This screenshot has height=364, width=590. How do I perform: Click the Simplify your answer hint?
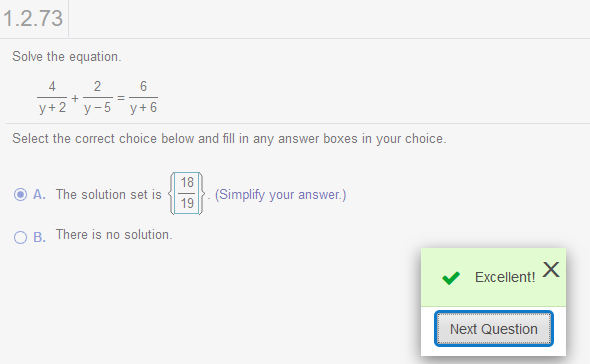tap(280, 195)
